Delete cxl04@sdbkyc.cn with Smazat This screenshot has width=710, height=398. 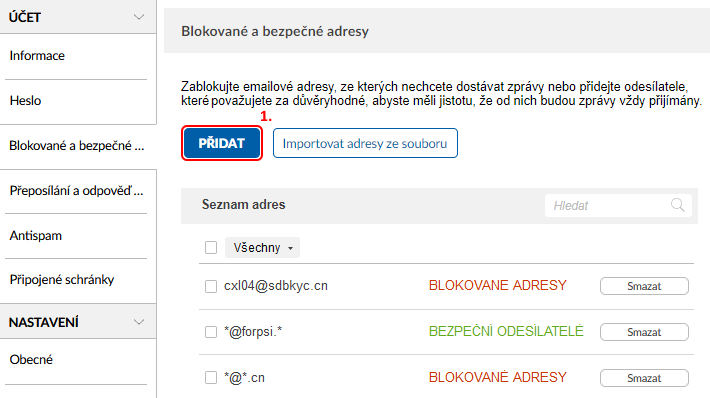pyautogui.click(x=644, y=286)
